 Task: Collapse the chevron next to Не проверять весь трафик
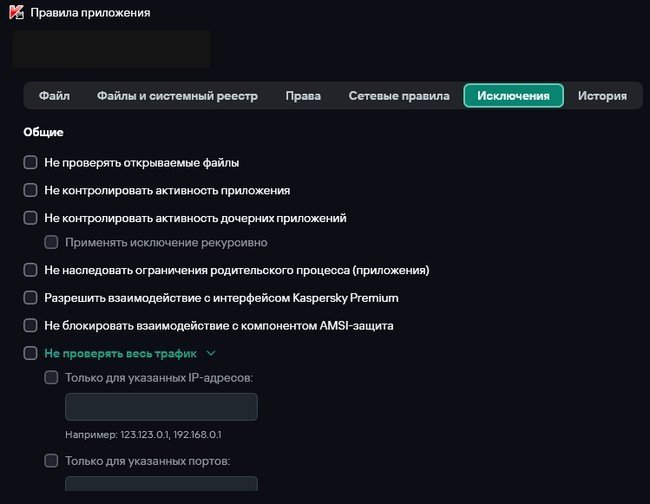point(211,353)
